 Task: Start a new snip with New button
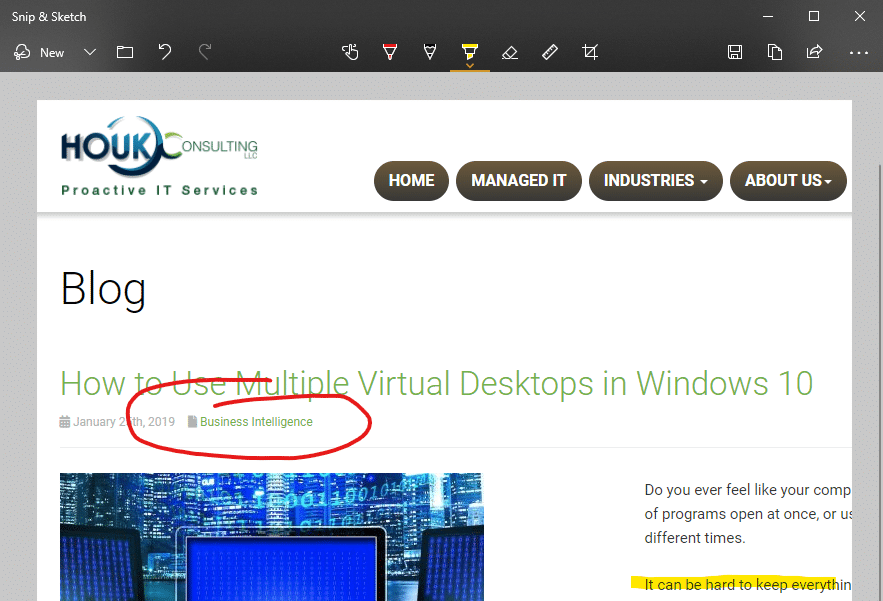click(39, 52)
